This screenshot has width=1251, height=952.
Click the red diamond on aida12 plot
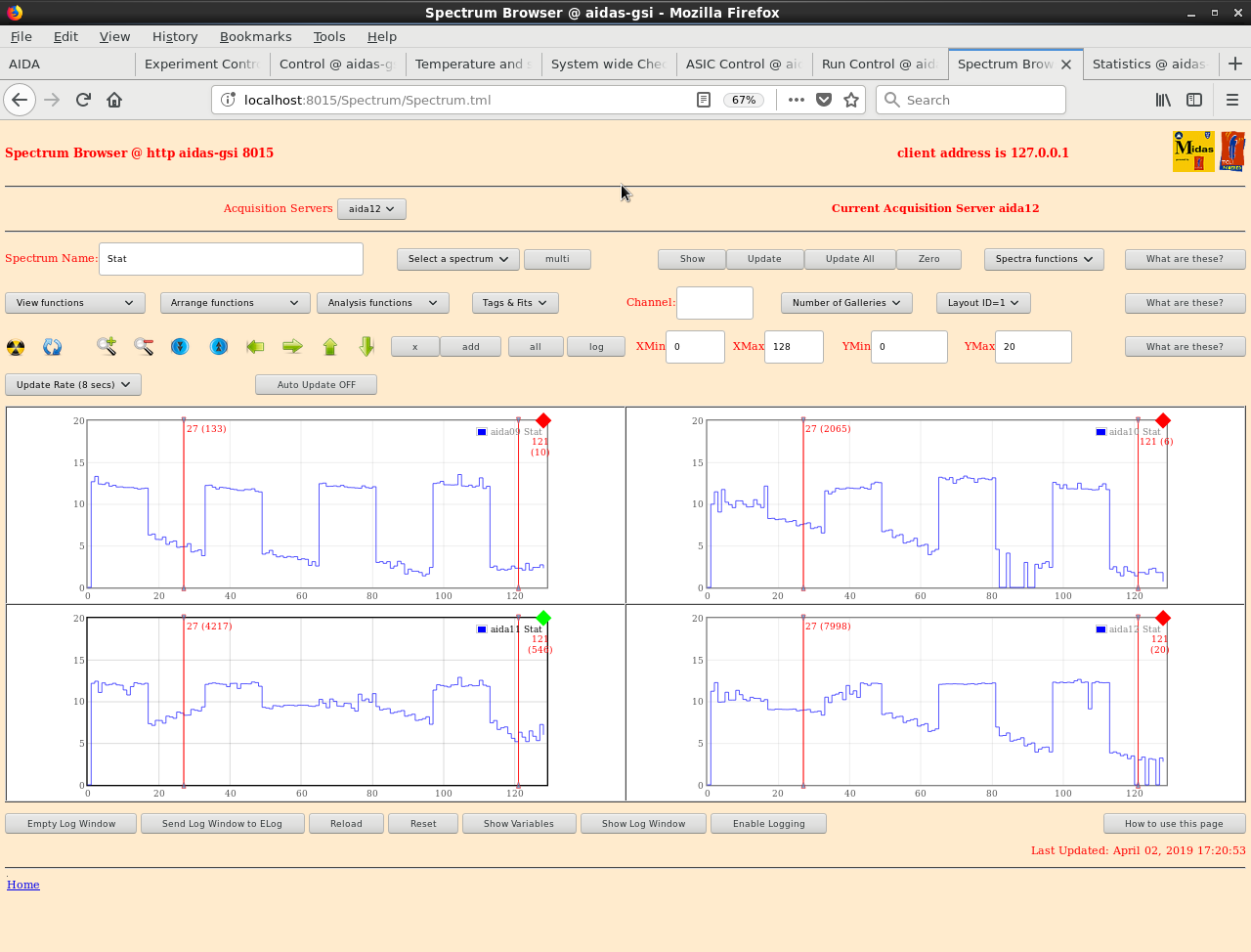click(1163, 618)
